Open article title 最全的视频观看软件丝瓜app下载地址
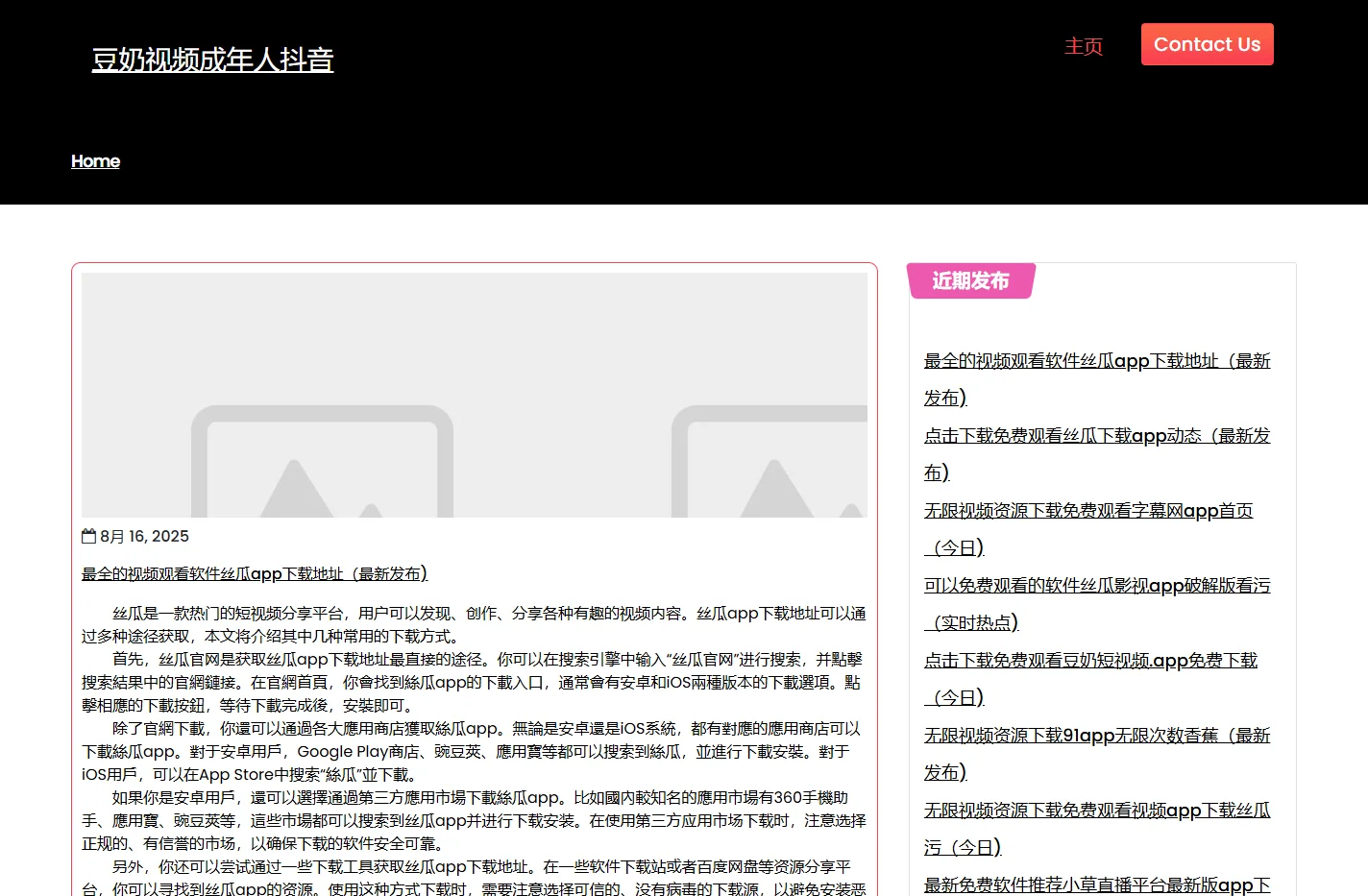The image size is (1368, 896). coord(255,574)
